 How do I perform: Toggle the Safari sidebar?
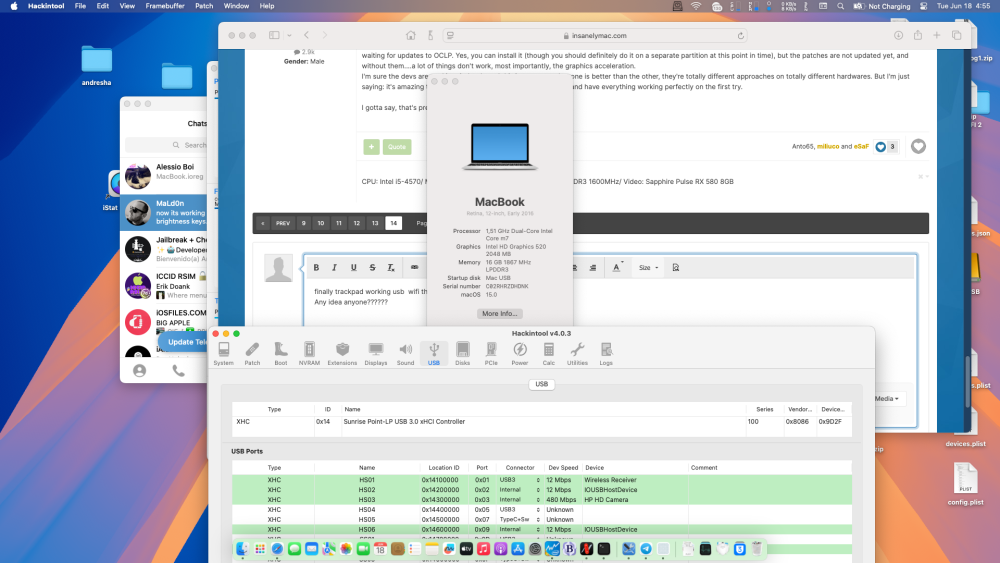coord(274,36)
